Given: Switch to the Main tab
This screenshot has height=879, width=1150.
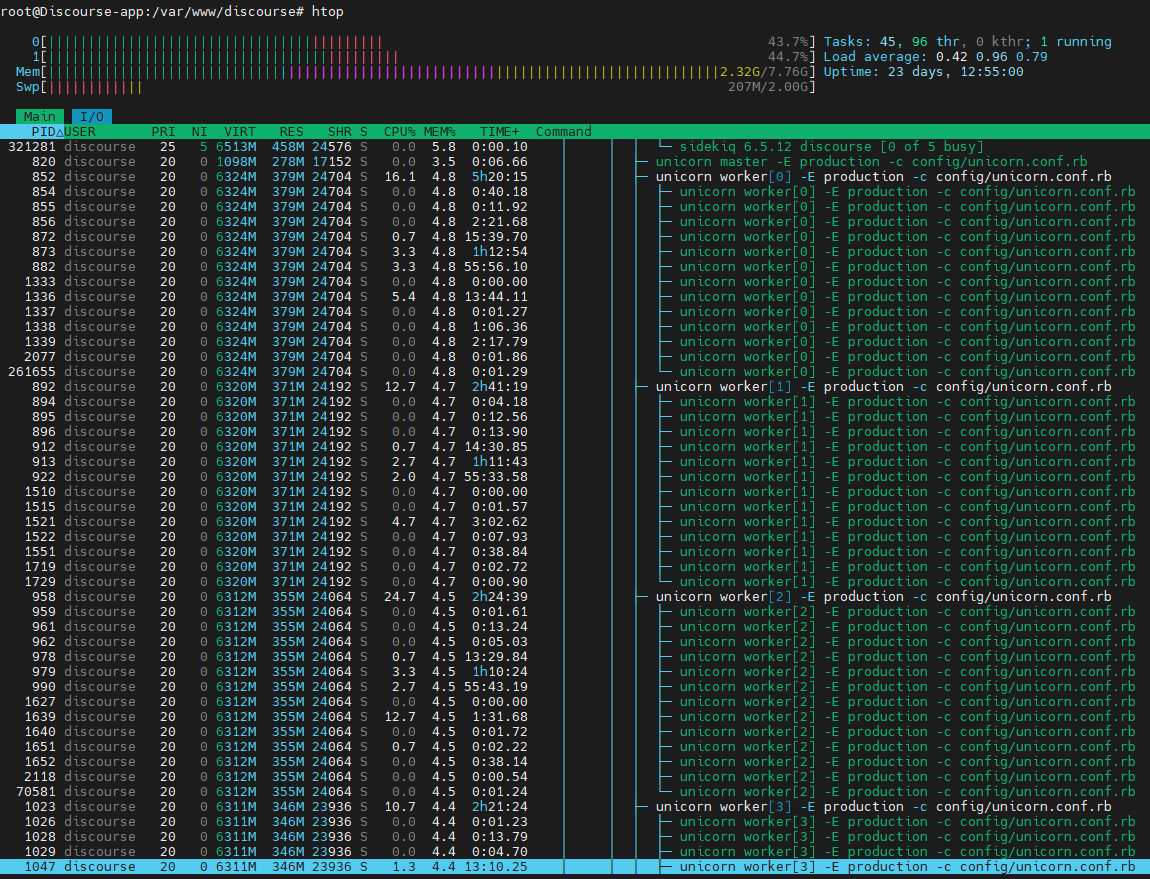Looking at the screenshot, I should (40, 117).
